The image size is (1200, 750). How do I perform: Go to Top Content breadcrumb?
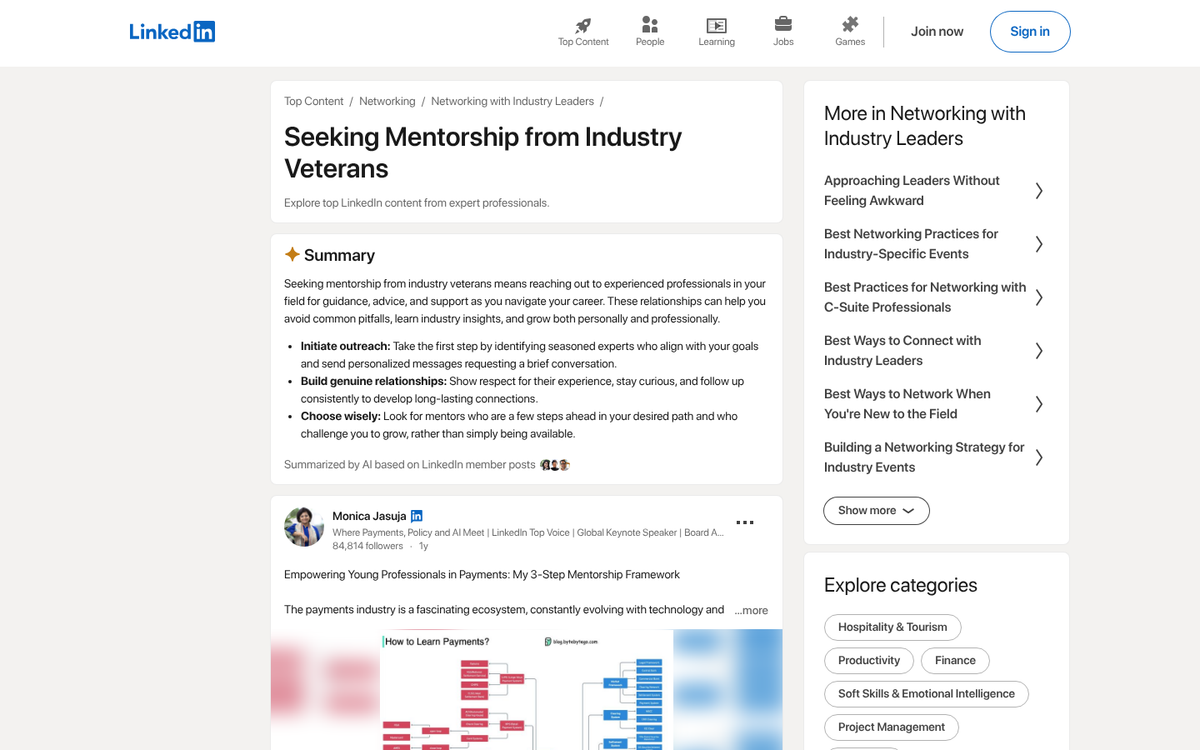pyautogui.click(x=313, y=101)
